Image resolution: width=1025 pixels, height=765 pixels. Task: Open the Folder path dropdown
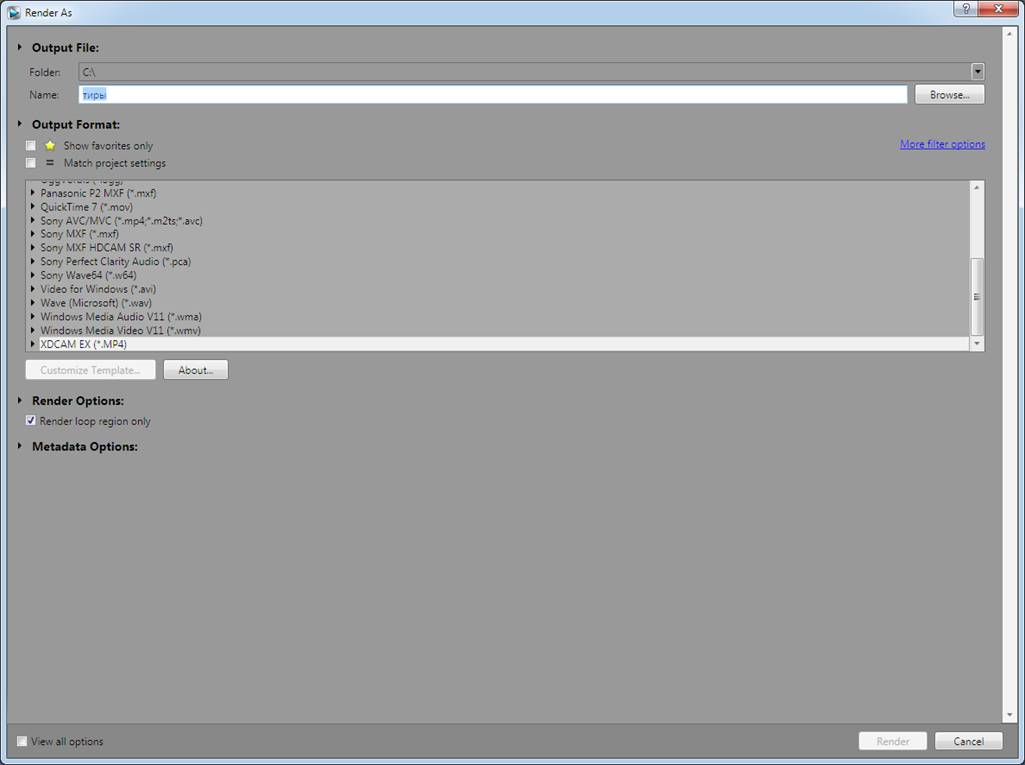click(x=977, y=71)
